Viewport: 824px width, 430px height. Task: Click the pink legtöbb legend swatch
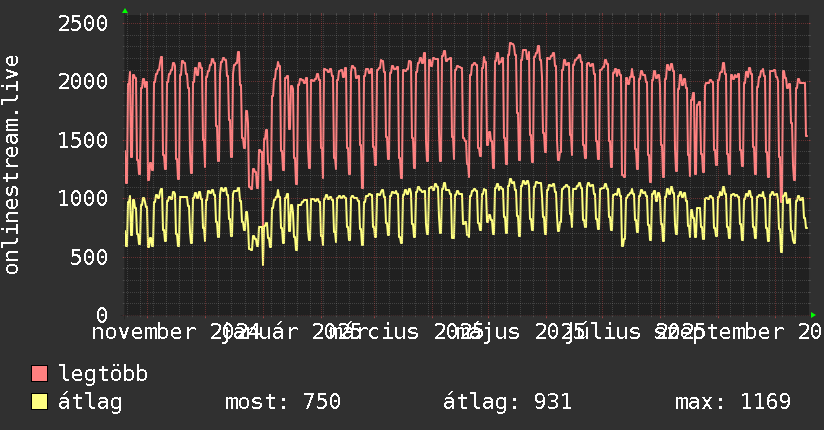tap(39, 373)
